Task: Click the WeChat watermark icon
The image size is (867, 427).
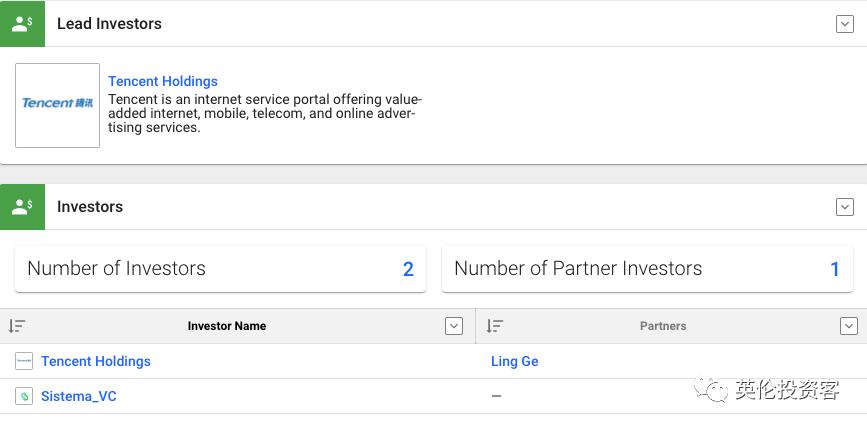Action: click(712, 390)
